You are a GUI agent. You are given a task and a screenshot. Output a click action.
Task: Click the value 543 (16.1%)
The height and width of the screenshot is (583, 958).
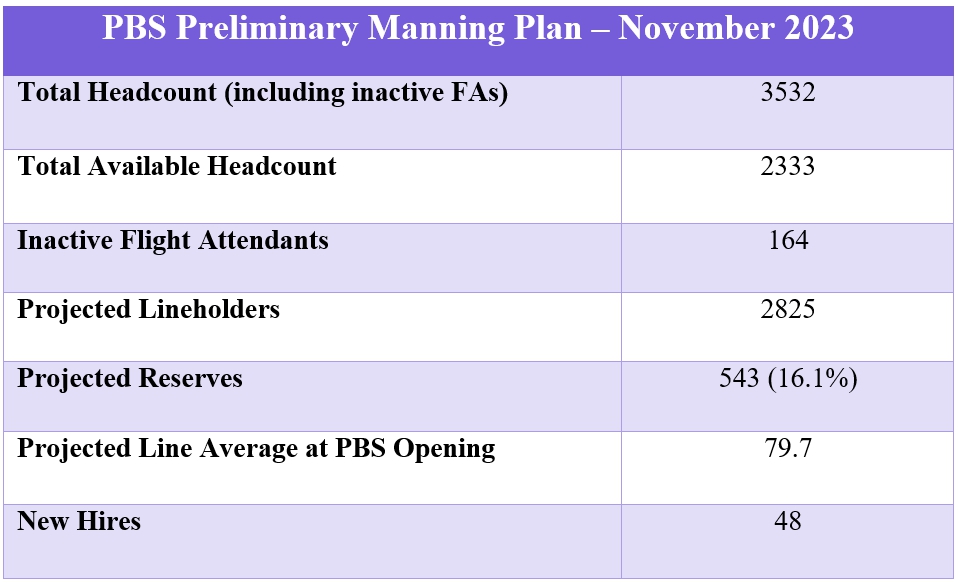coord(788,379)
